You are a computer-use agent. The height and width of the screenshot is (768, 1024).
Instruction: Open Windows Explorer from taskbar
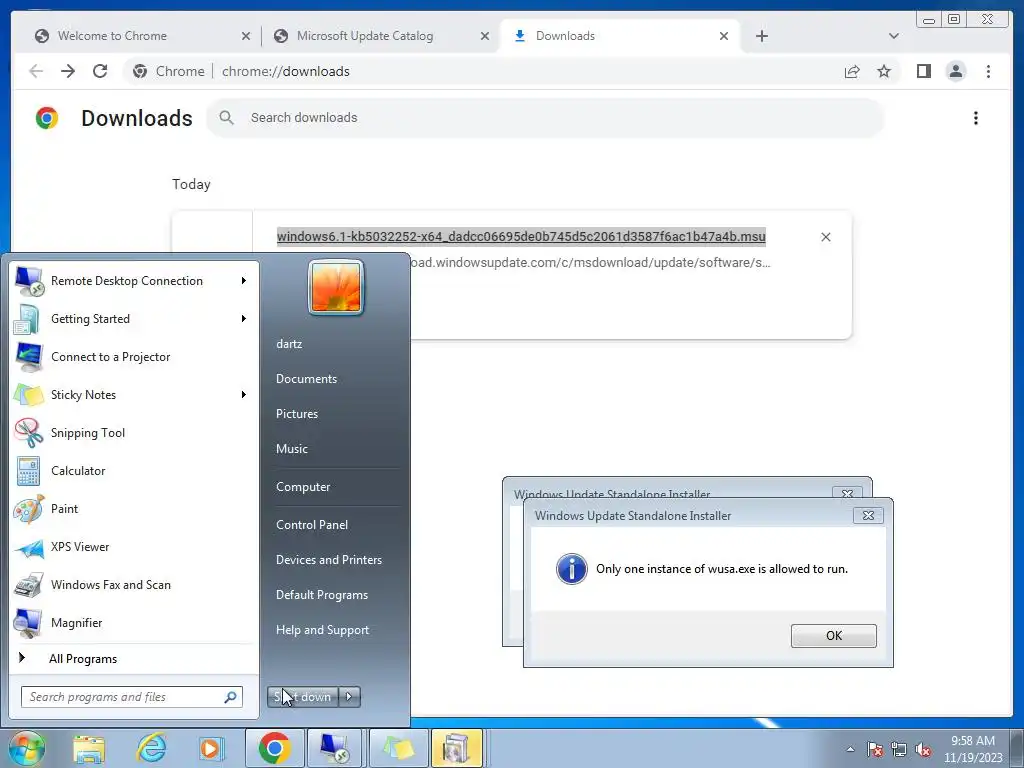(x=89, y=749)
